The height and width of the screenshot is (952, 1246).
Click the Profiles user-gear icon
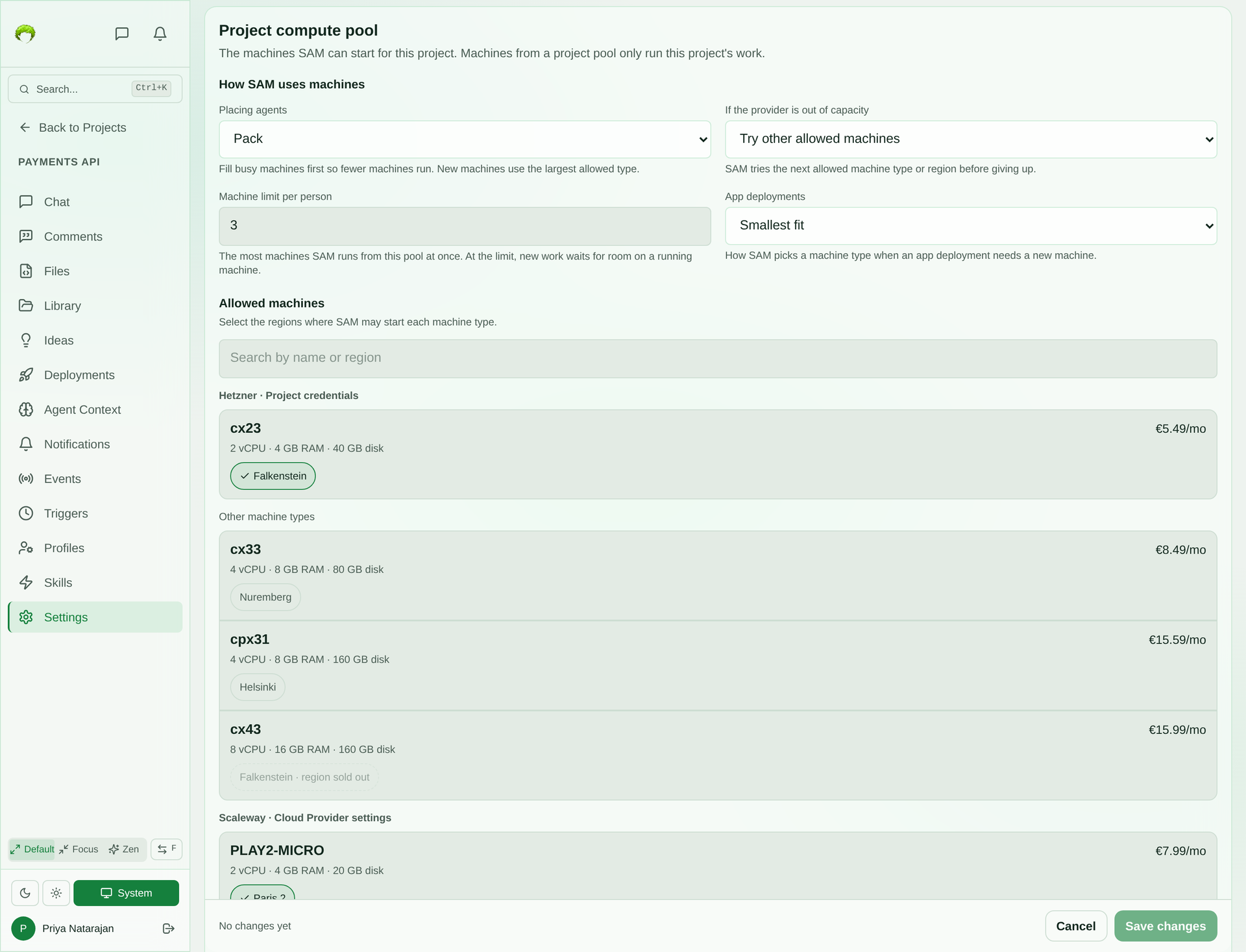coord(26,548)
